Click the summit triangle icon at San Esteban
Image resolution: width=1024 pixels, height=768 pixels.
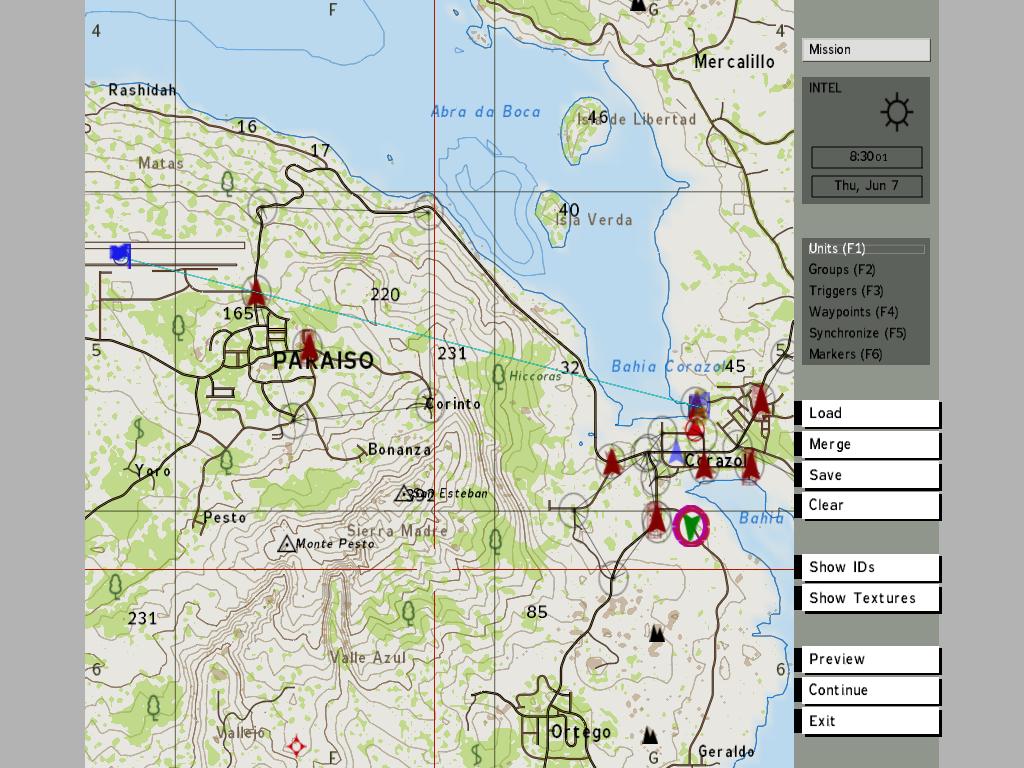404,494
